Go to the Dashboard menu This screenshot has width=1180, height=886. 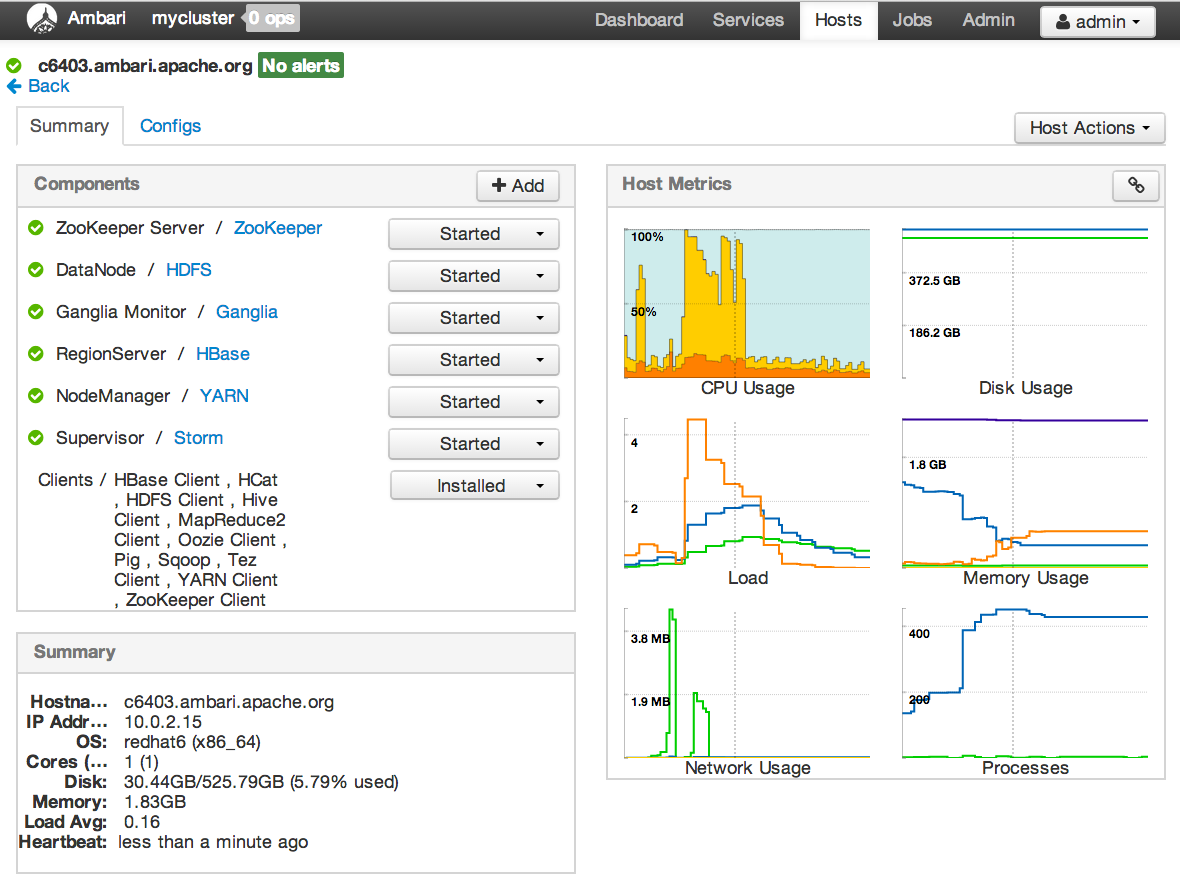coord(639,20)
